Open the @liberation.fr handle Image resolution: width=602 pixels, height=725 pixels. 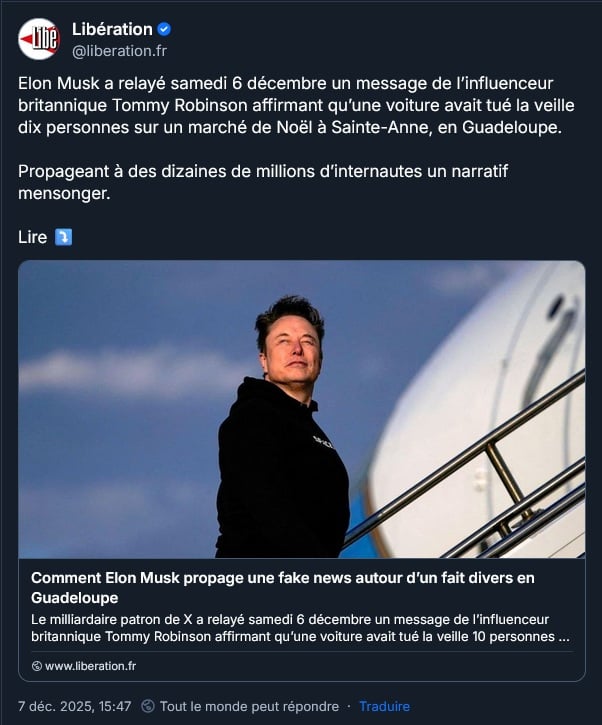point(119,51)
